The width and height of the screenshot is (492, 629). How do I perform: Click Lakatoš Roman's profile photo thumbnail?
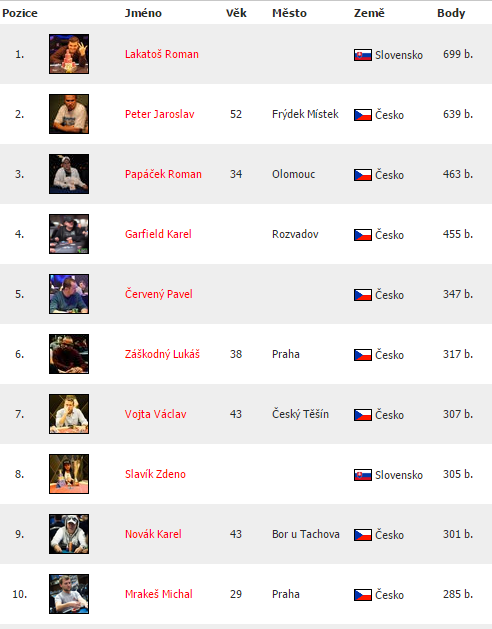69,54
